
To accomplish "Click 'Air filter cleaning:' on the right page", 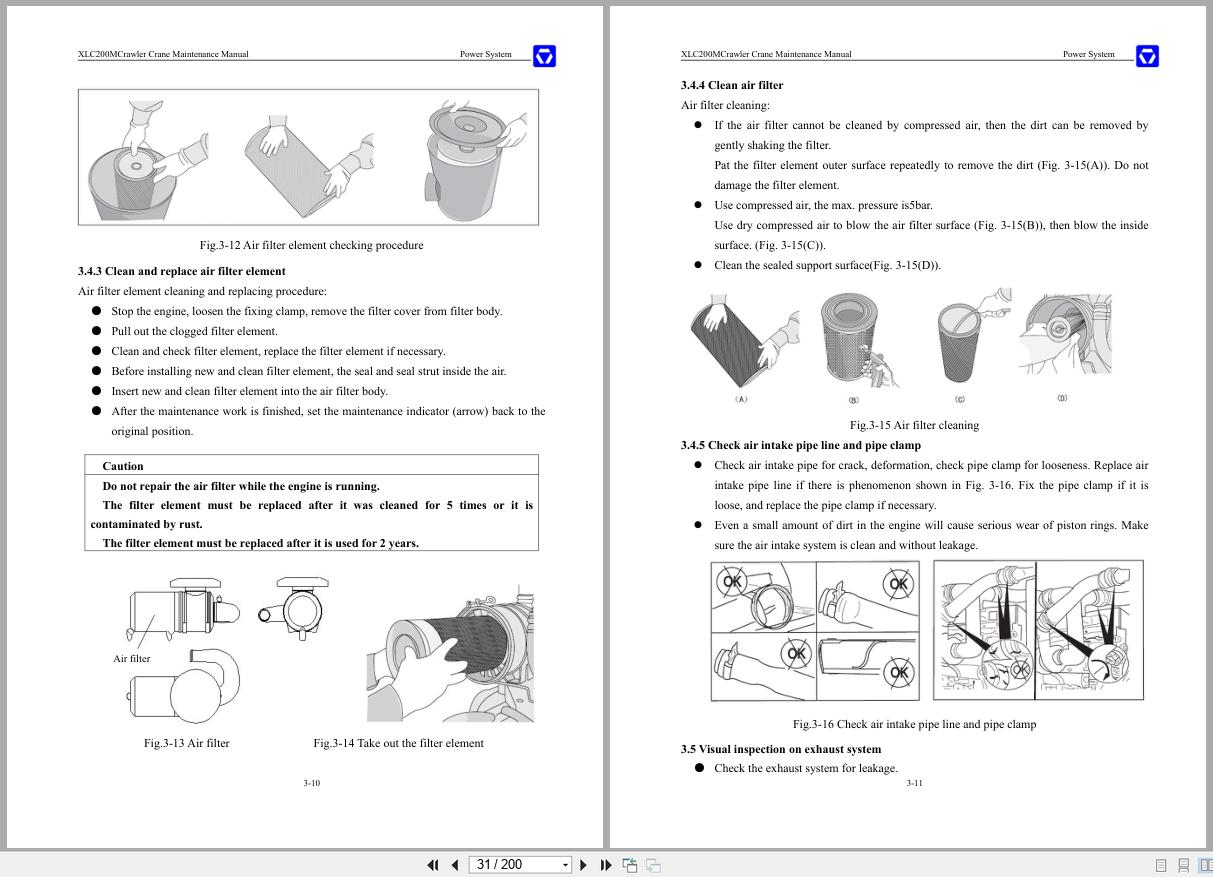I will pos(725,105).
